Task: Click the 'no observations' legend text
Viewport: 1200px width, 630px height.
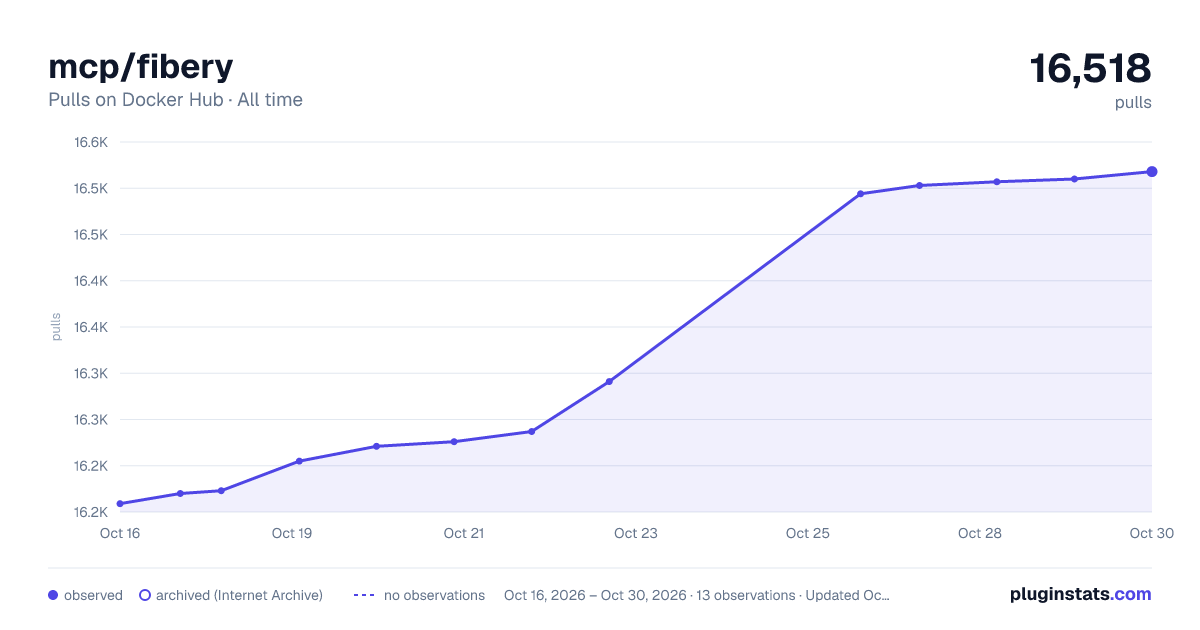Action: point(434,595)
